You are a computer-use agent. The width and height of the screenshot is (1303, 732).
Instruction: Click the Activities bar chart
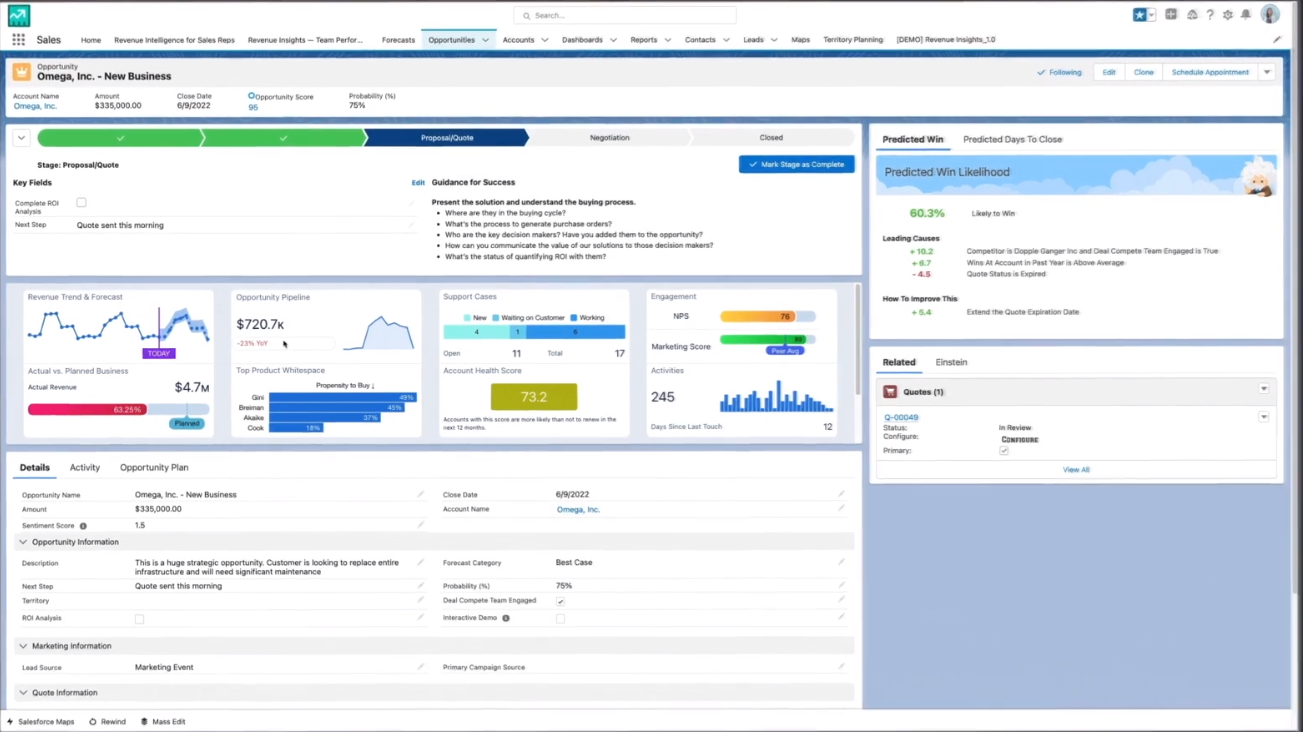click(x=777, y=398)
